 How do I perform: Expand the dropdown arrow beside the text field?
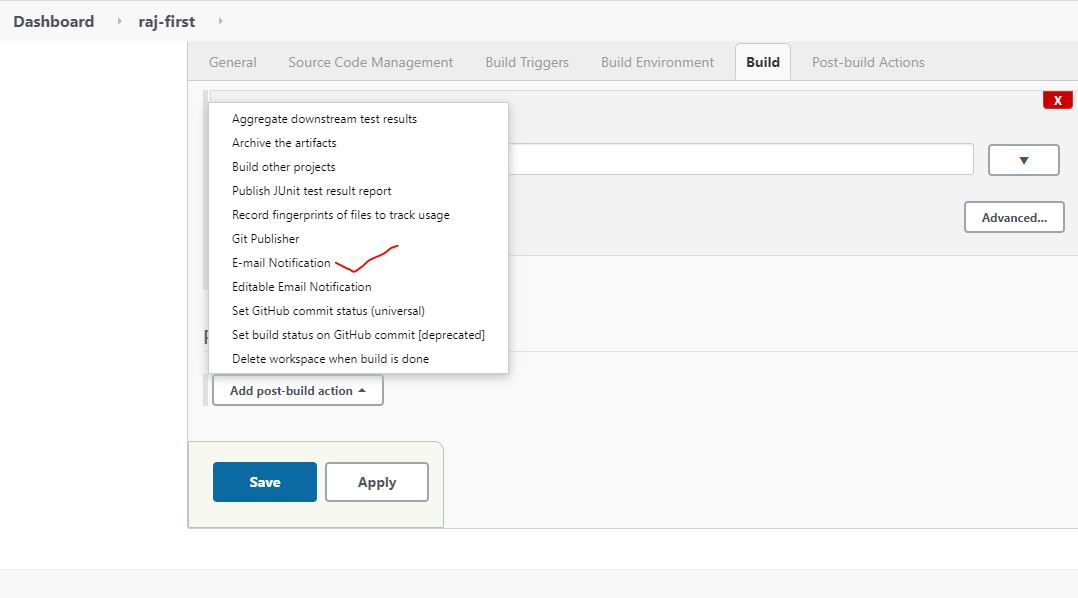(1023, 160)
